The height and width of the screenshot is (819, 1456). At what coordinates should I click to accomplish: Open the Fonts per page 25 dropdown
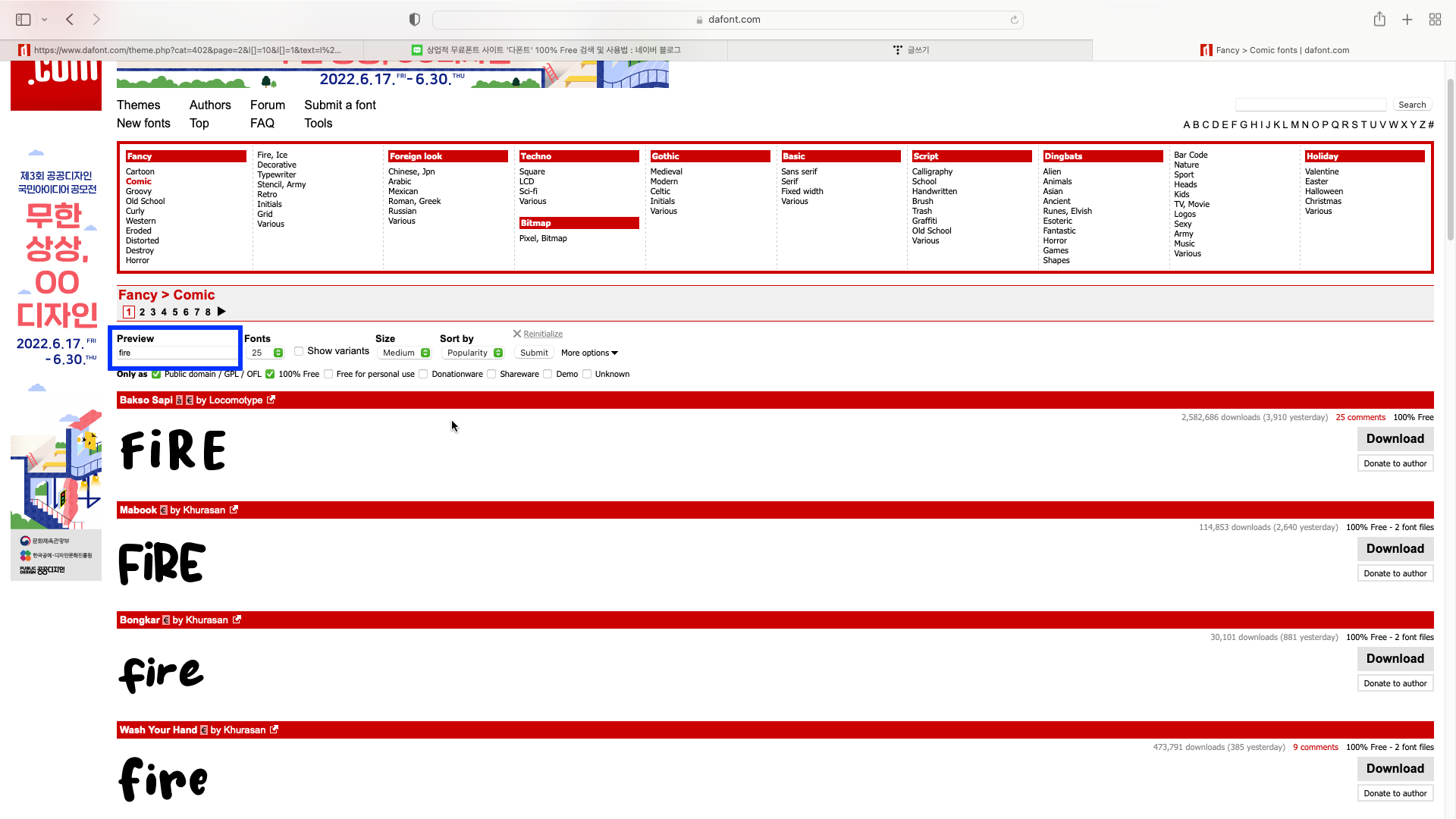pos(265,353)
